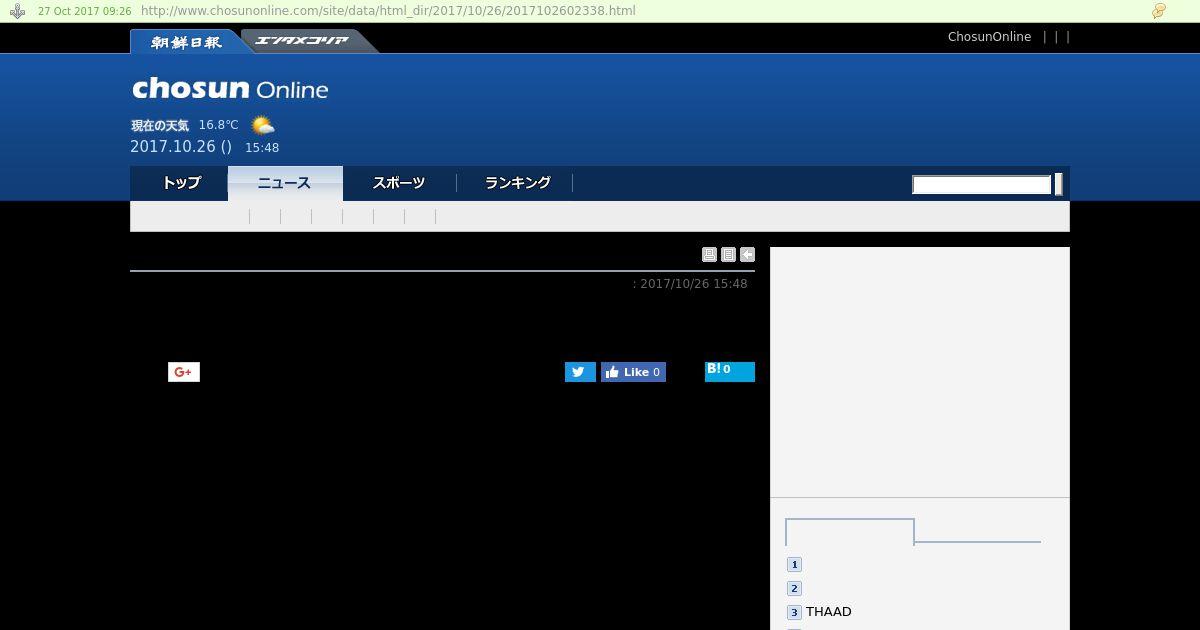Share article on Google Plus
Screen dimensions: 1200x630
pos(184,372)
